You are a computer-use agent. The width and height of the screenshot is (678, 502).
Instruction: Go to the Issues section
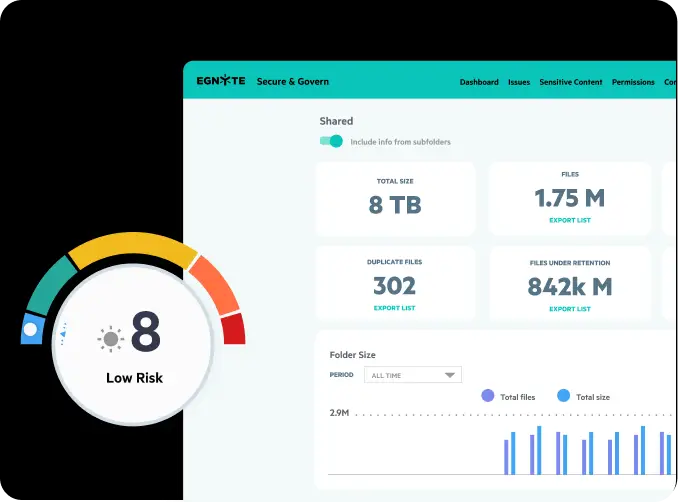click(519, 82)
